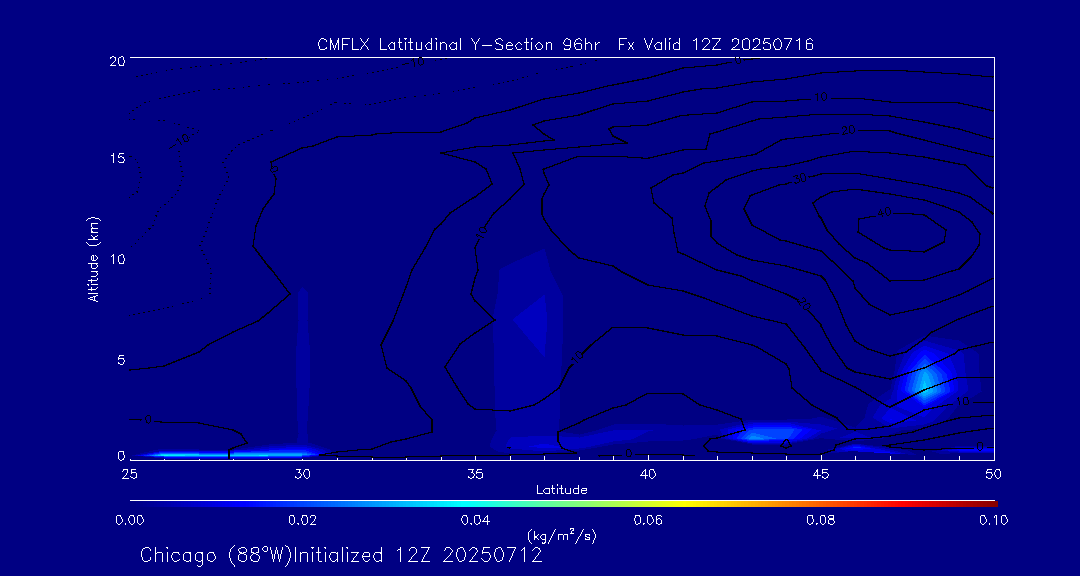
Task: Click the colorbar label "0.02"
Action: [302, 520]
